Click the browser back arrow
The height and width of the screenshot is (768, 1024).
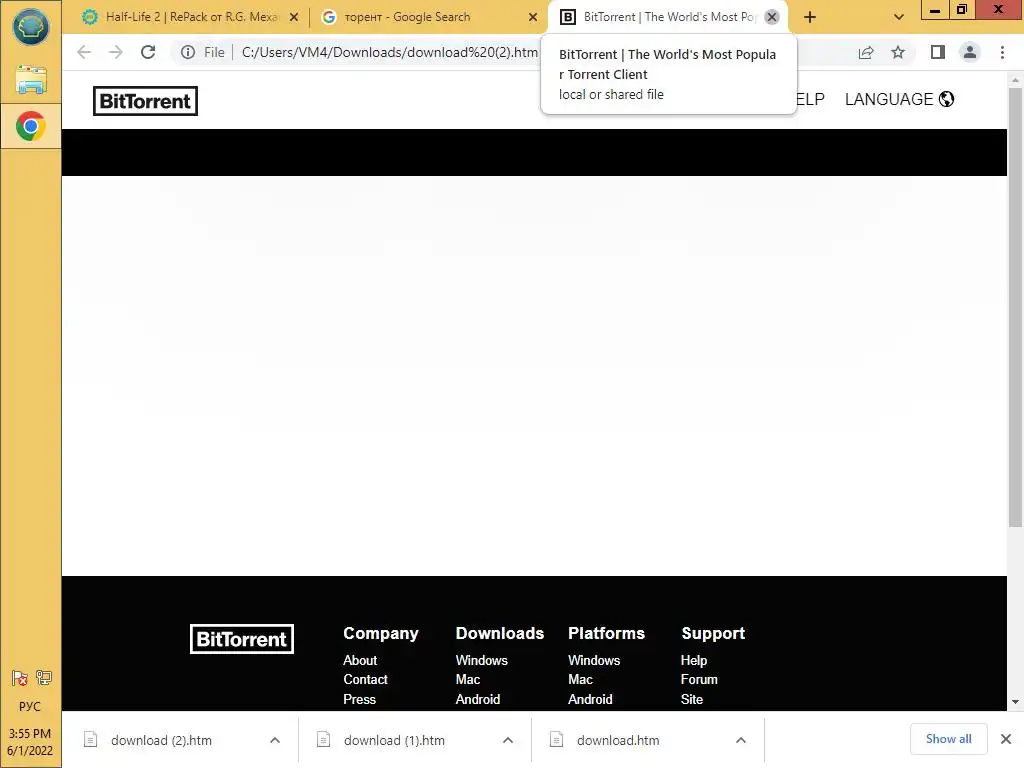click(x=84, y=52)
